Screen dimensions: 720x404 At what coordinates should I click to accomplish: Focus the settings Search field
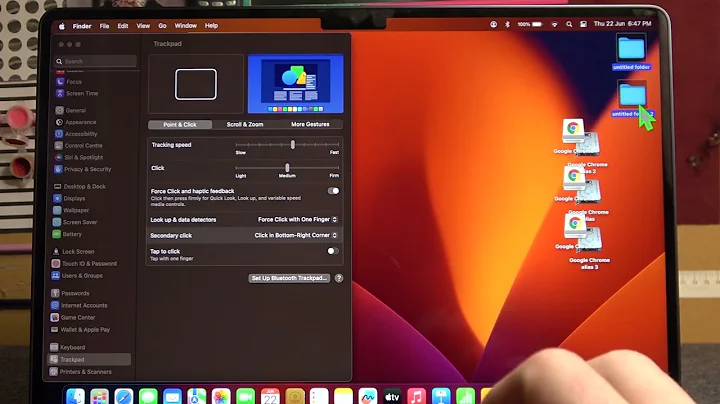[96, 61]
